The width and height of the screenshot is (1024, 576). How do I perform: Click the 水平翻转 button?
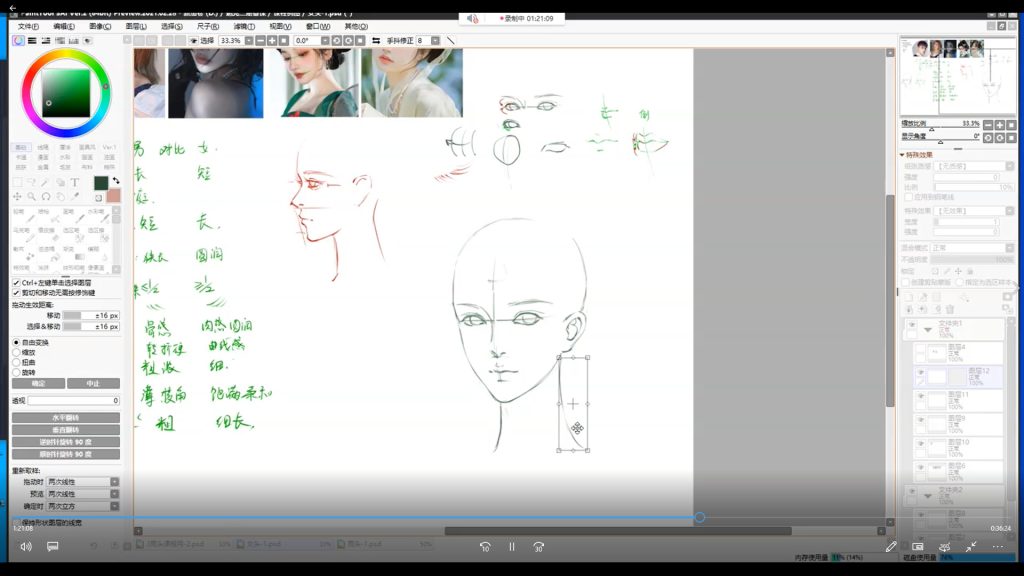(65, 417)
